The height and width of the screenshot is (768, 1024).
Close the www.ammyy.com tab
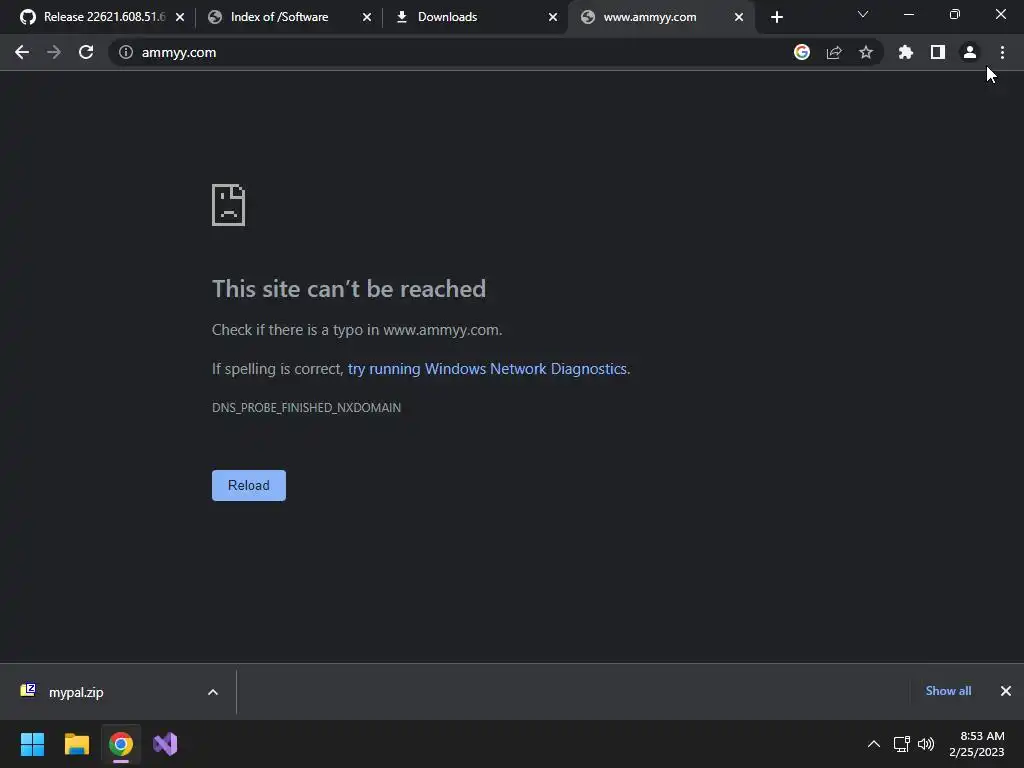pyautogui.click(x=739, y=17)
